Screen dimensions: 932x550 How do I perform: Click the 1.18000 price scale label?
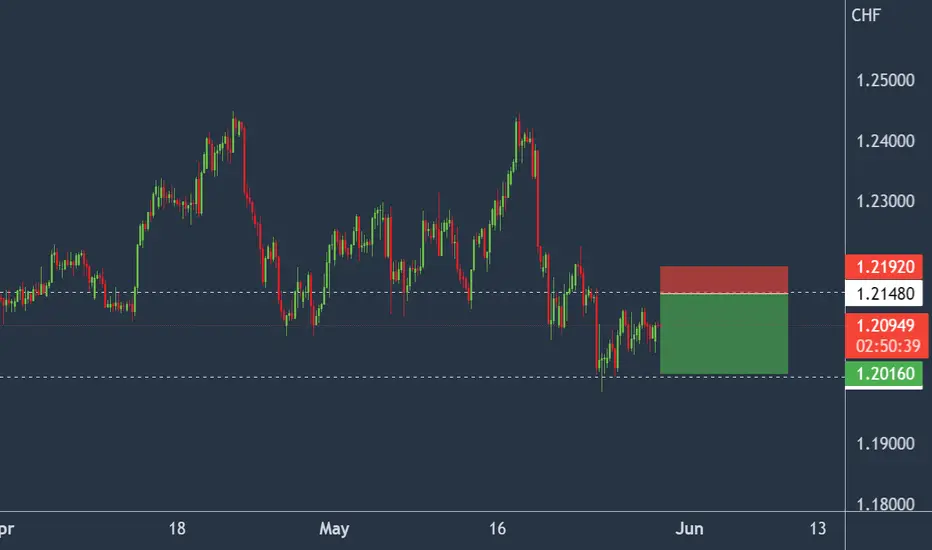885,504
